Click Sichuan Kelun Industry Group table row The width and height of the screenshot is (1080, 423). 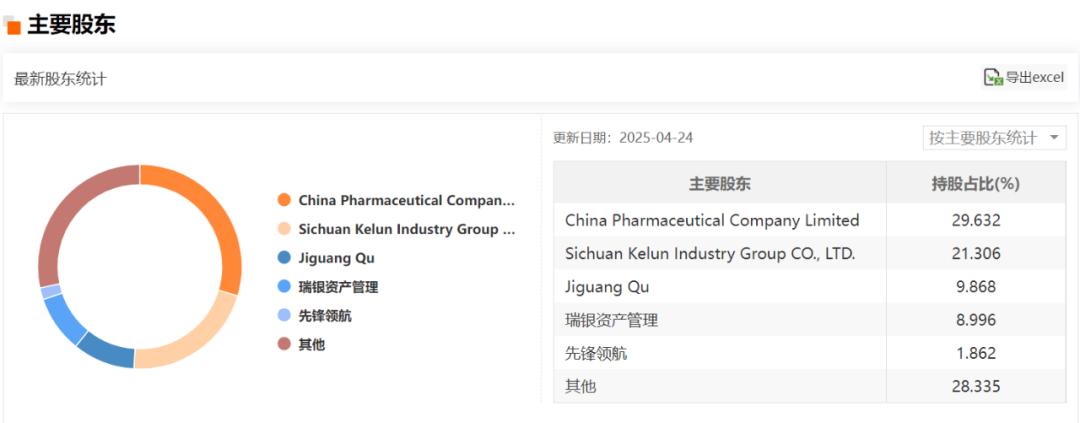pyautogui.click(x=809, y=254)
